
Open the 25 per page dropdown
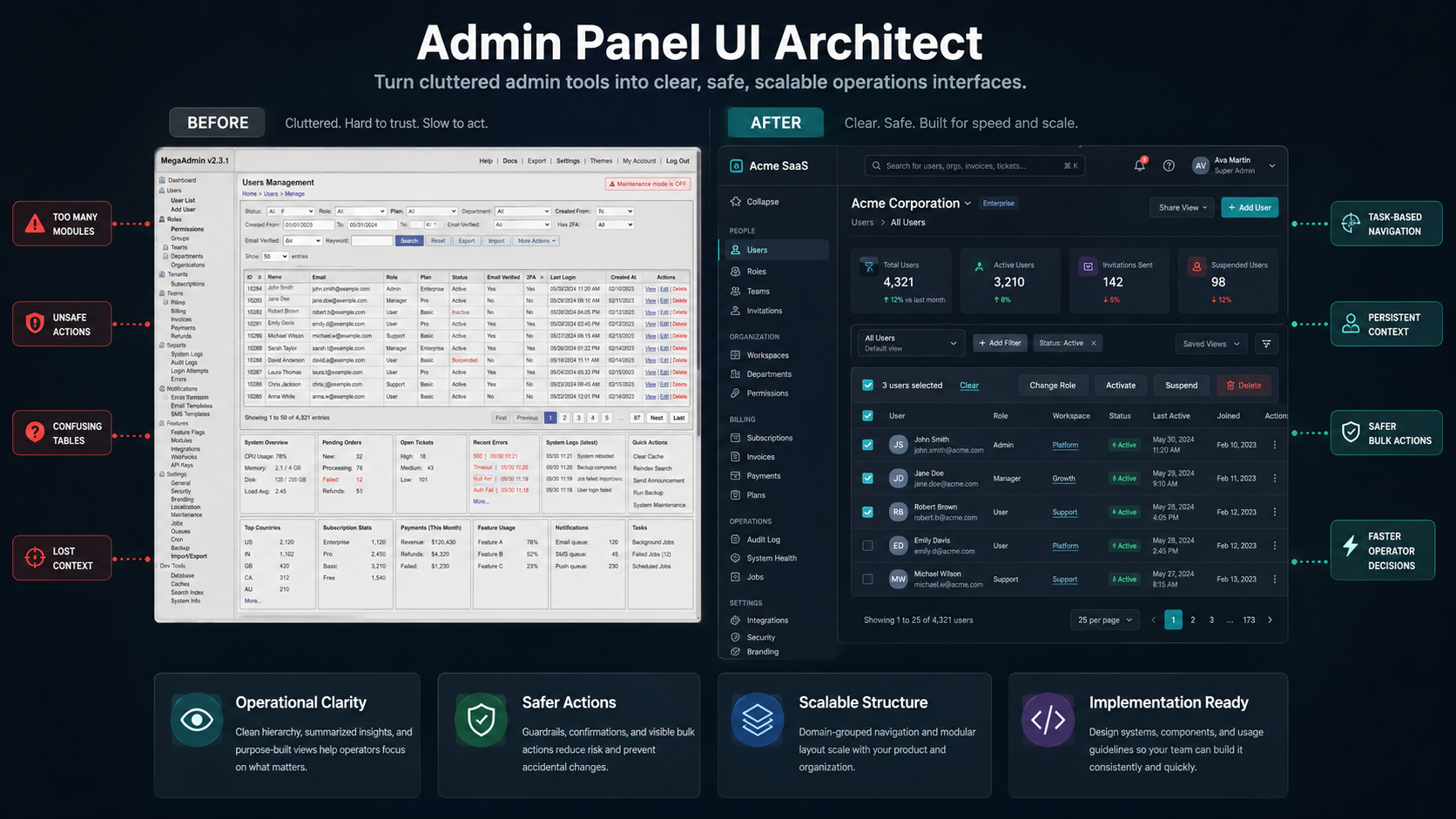point(1104,620)
